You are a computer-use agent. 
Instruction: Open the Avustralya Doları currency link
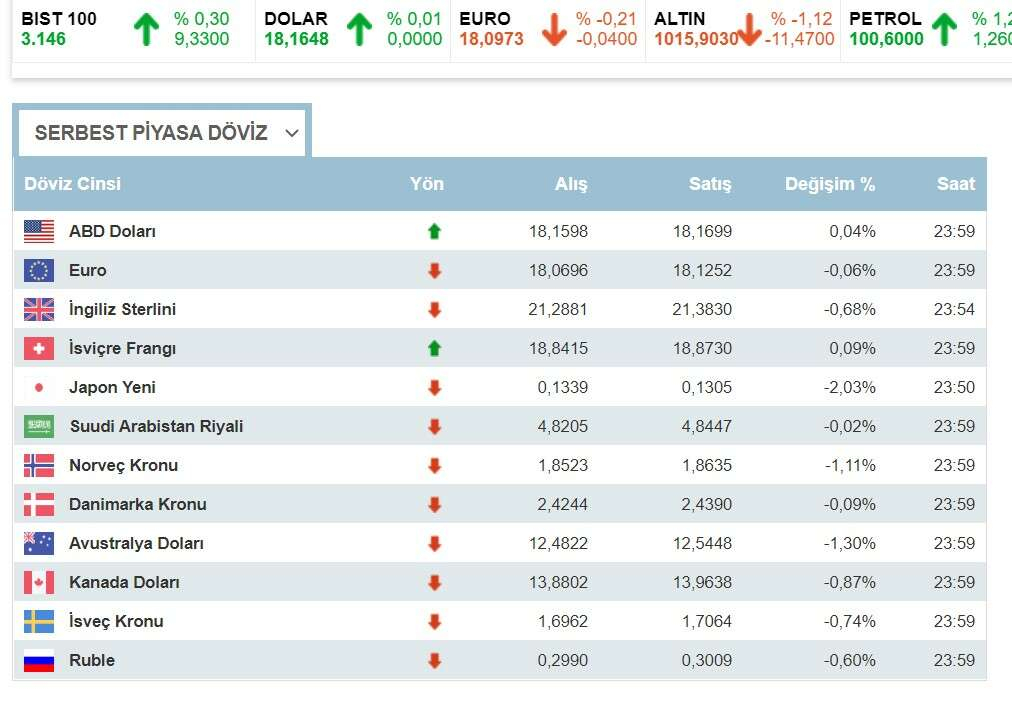pos(136,544)
